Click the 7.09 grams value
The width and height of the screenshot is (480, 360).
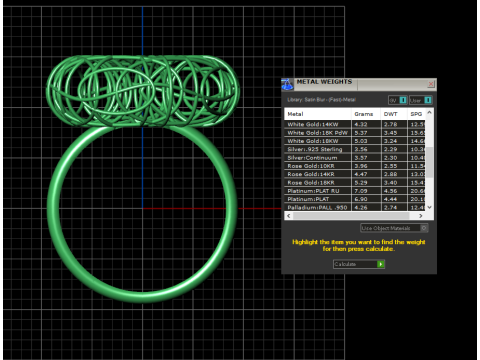(361, 191)
